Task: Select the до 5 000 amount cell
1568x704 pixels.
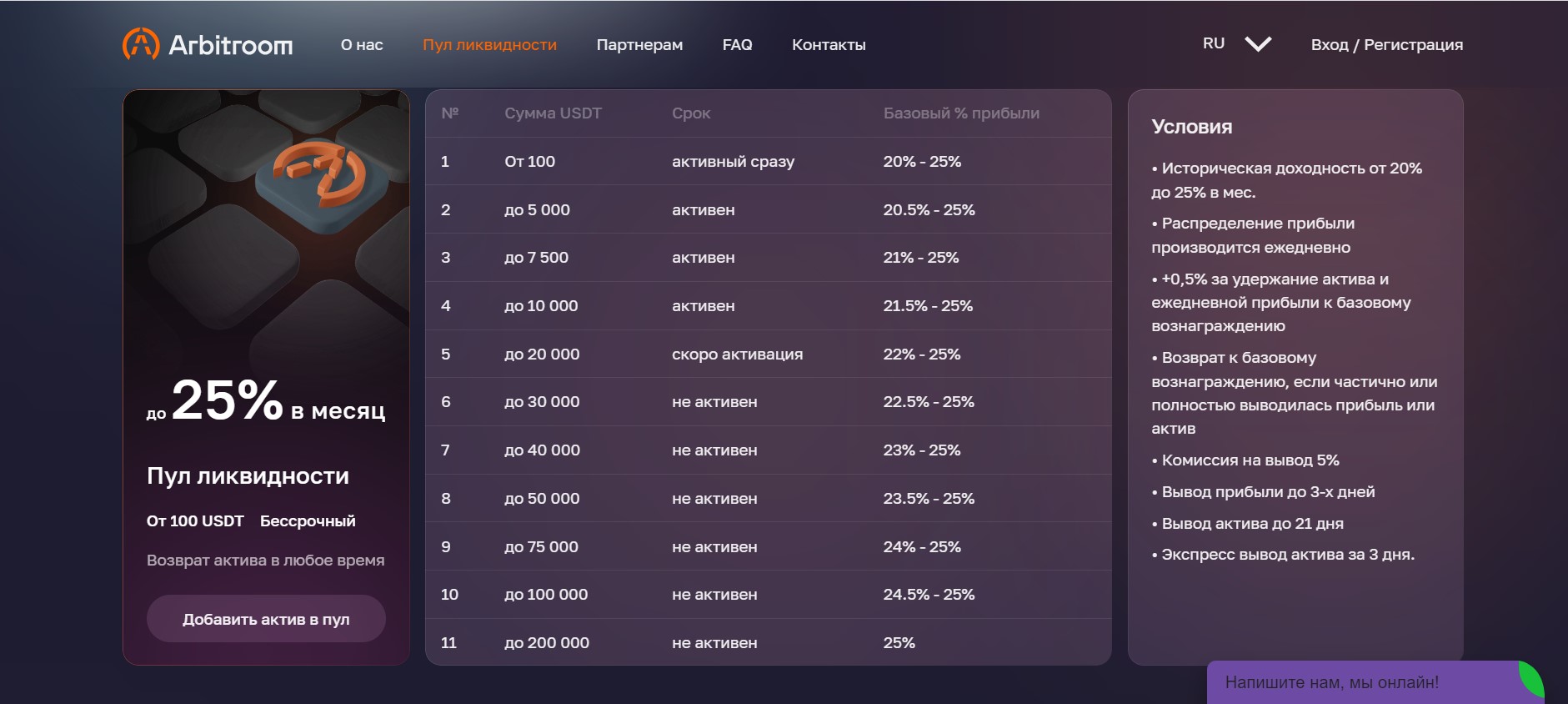Action: tap(537, 210)
